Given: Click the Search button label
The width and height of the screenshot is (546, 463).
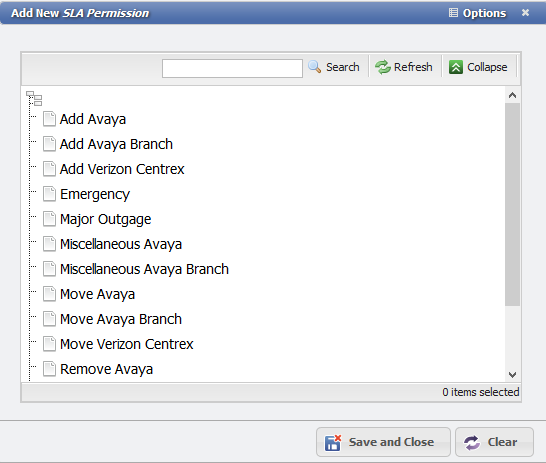Looking at the screenshot, I should coord(343,67).
